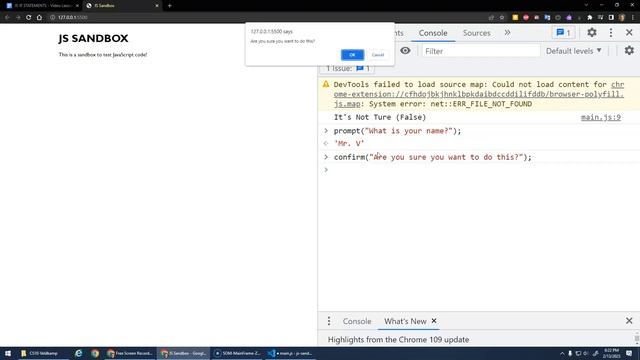640x360 pixels.
Task: Open the Default levels dropdown
Action: click(x=573, y=51)
